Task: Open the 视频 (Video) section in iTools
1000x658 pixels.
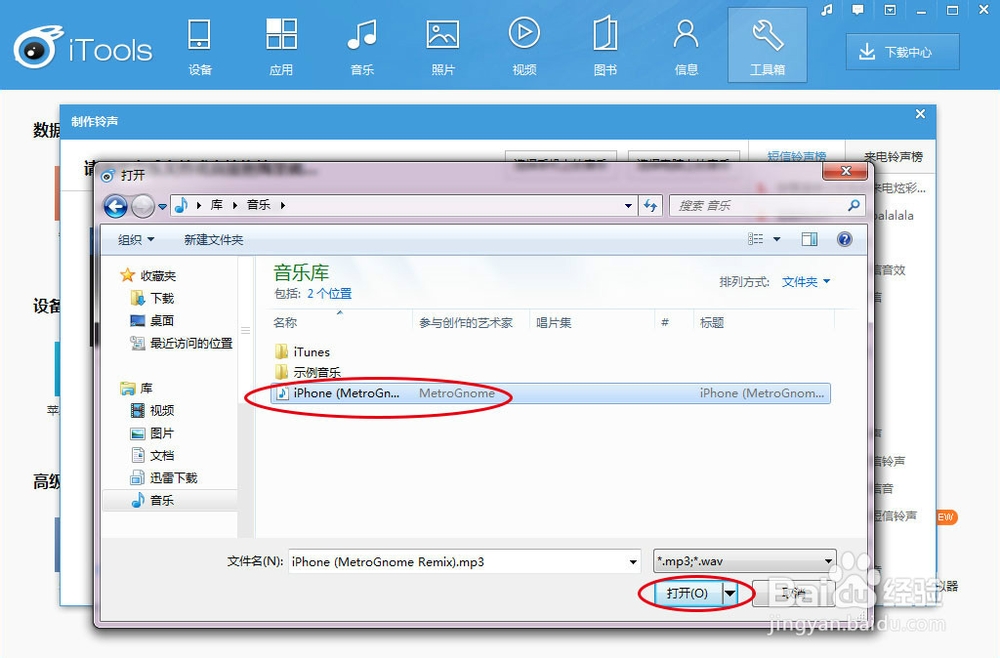Action: click(x=524, y=47)
